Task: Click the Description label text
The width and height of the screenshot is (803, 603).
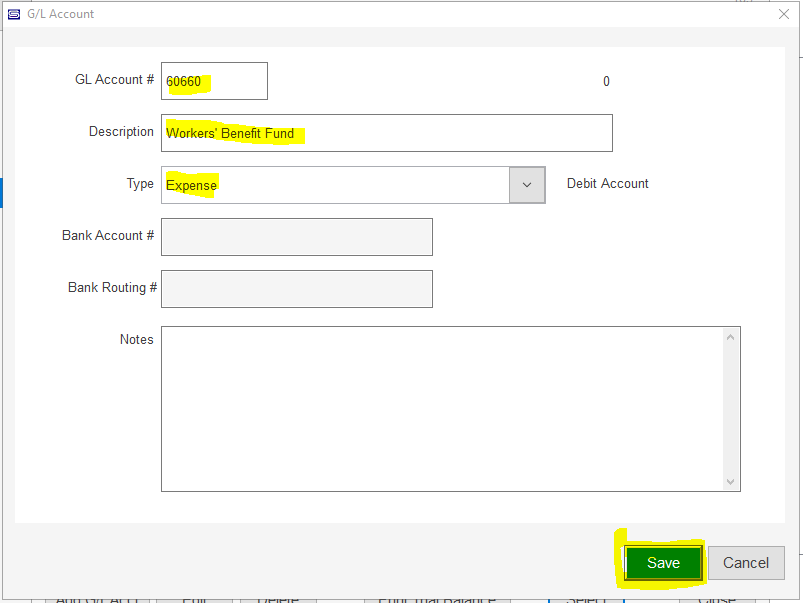Action: (x=121, y=132)
